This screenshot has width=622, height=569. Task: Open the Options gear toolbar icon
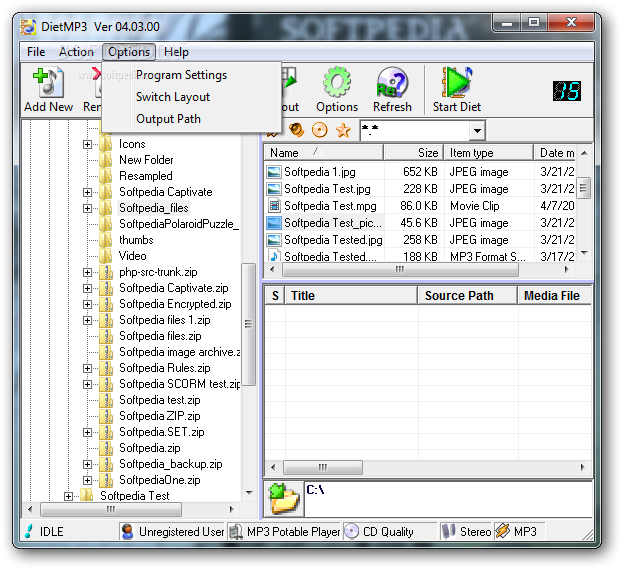(337, 82)
